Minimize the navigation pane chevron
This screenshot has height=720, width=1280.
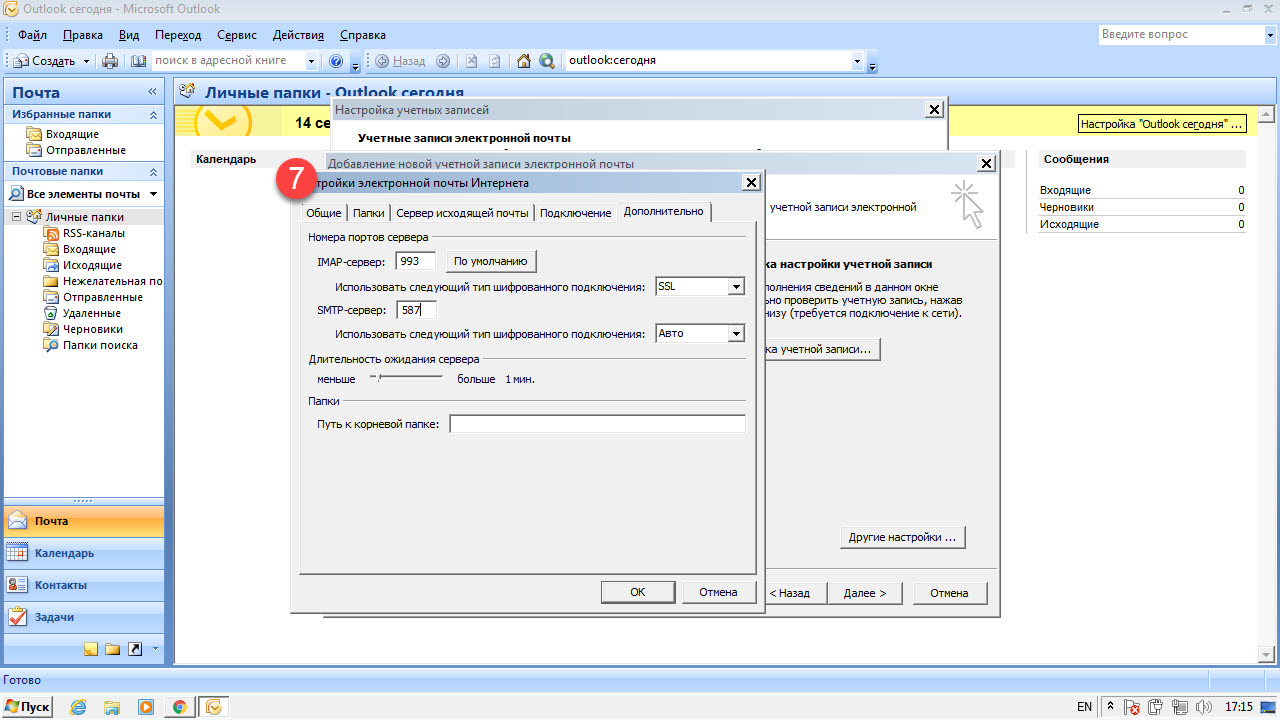(x=153, y=92)
